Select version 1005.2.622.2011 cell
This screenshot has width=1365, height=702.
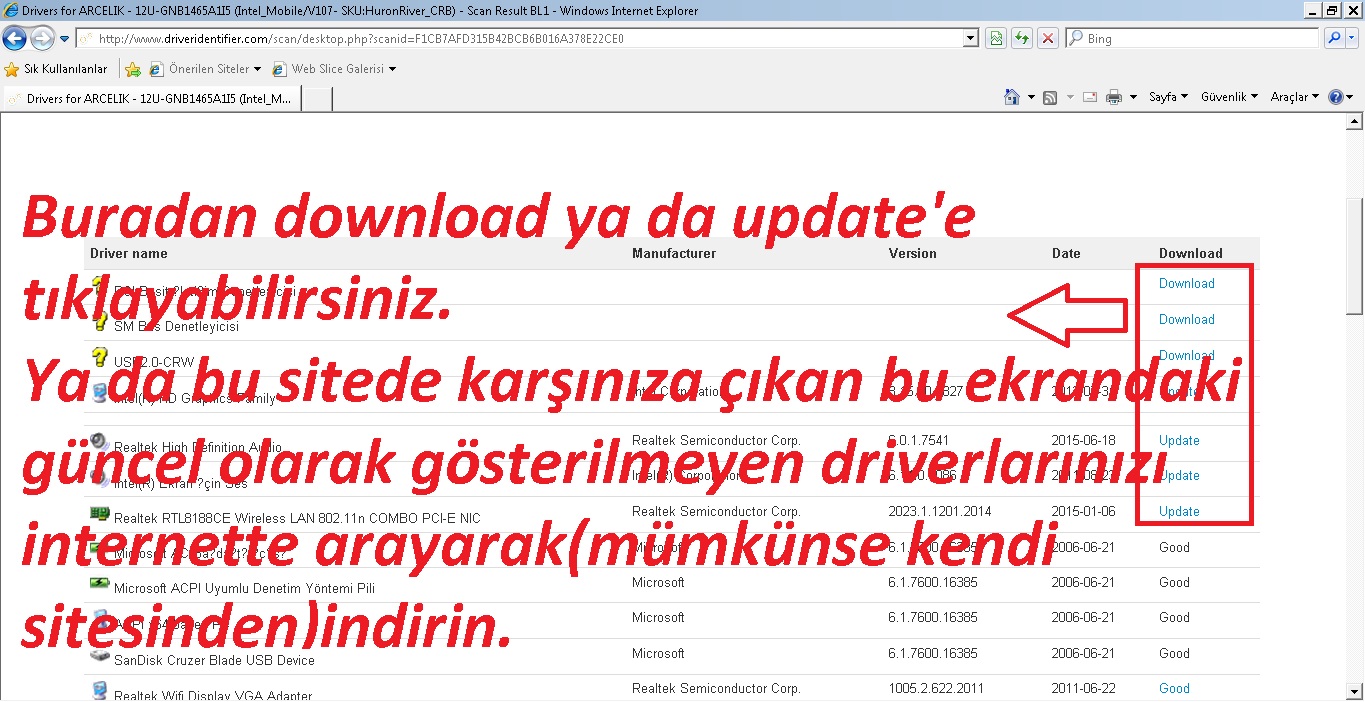click(937, 688)
